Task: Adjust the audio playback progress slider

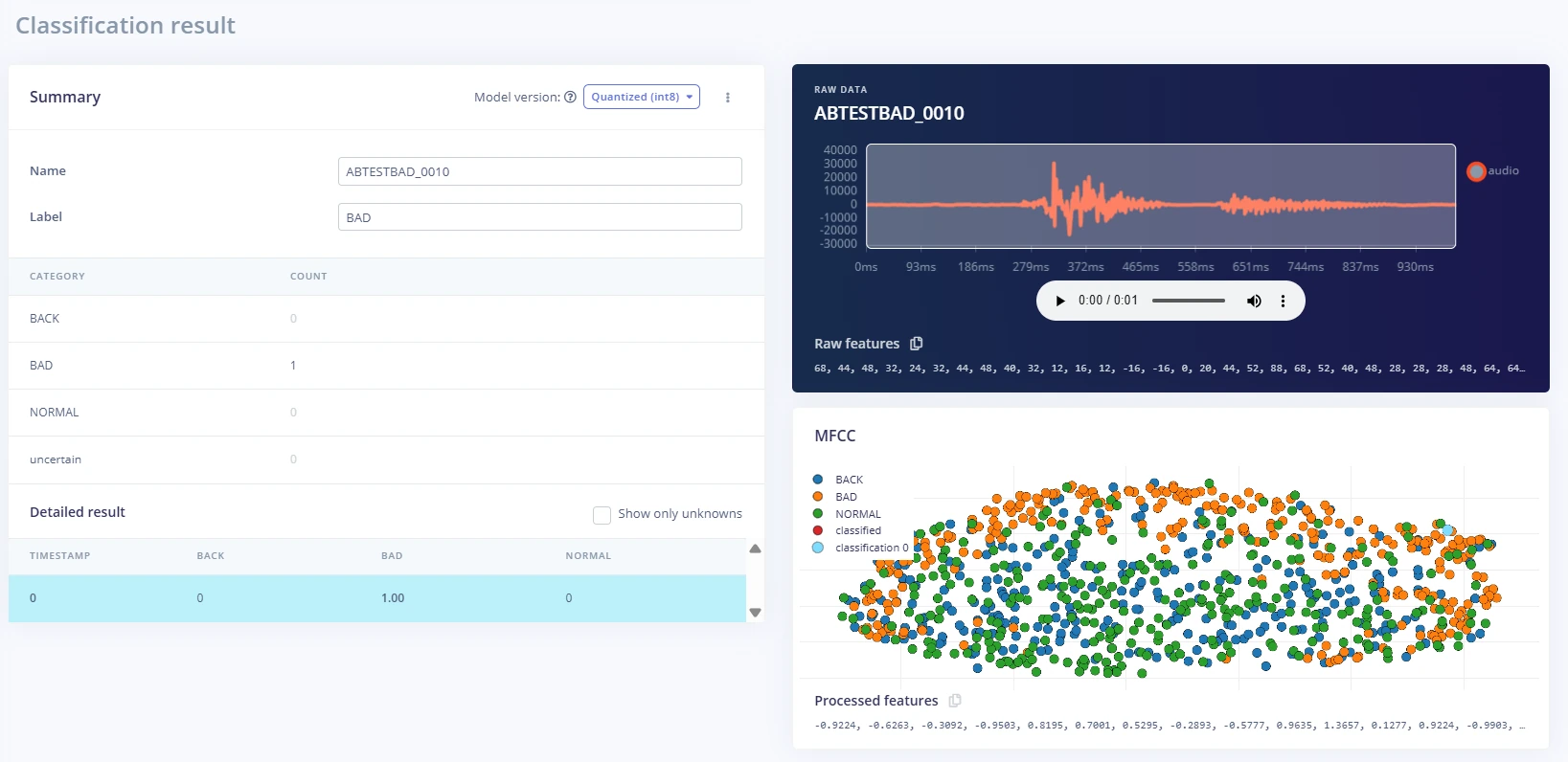Action: pyautogui.click(x=1189, y=301)
